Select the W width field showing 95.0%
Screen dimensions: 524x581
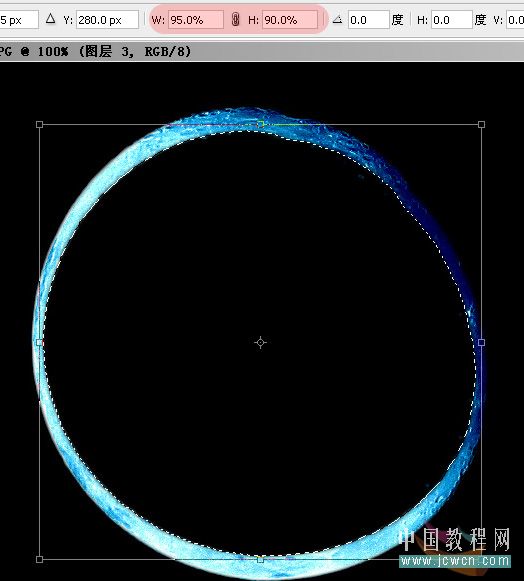(196, 20)
